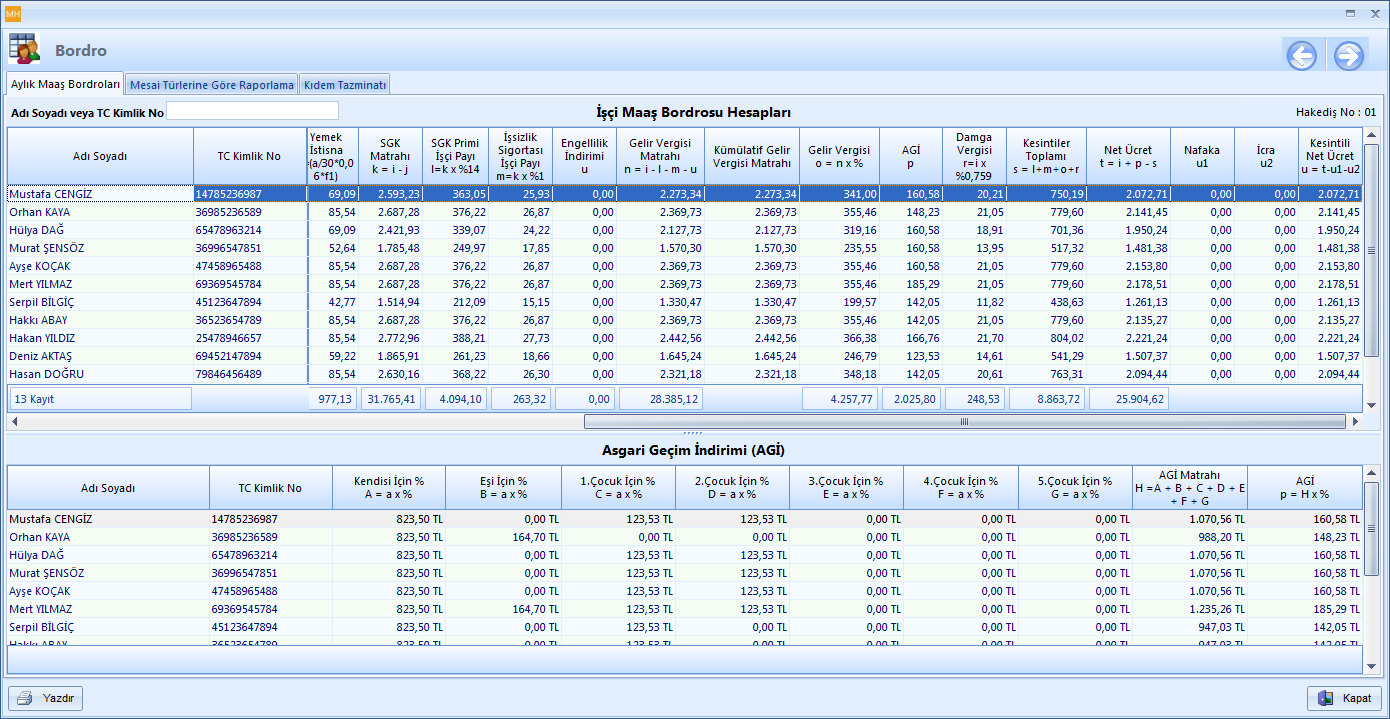
Task: Switch to Kıdem Tazminatı tab
Action: coord(344,85)
